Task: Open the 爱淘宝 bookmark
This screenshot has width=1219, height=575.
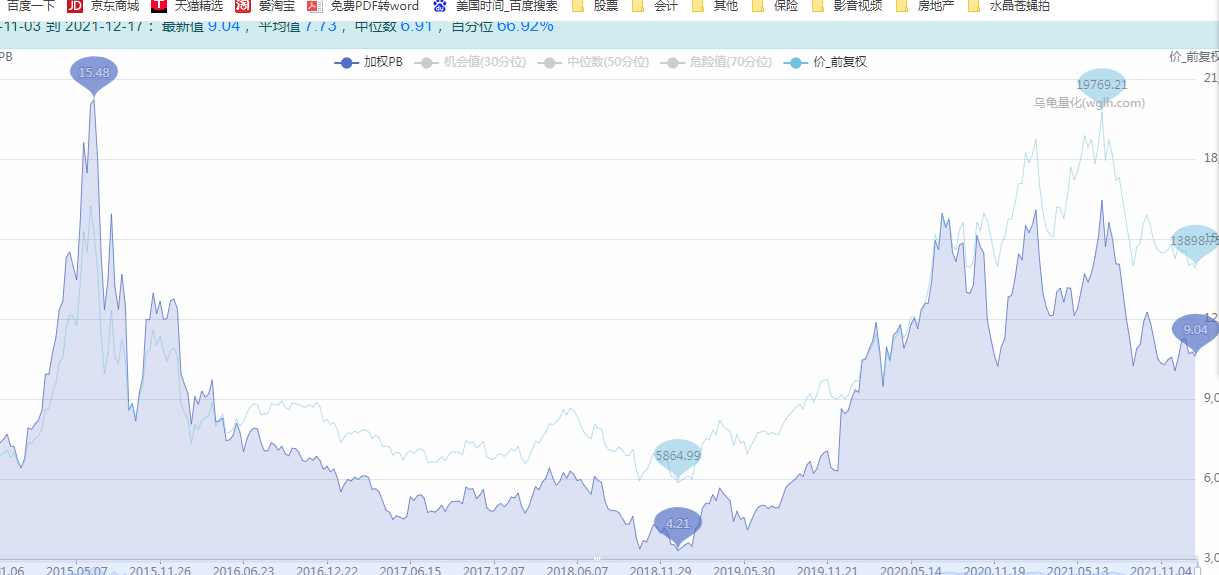Action: tap(265, 6)
